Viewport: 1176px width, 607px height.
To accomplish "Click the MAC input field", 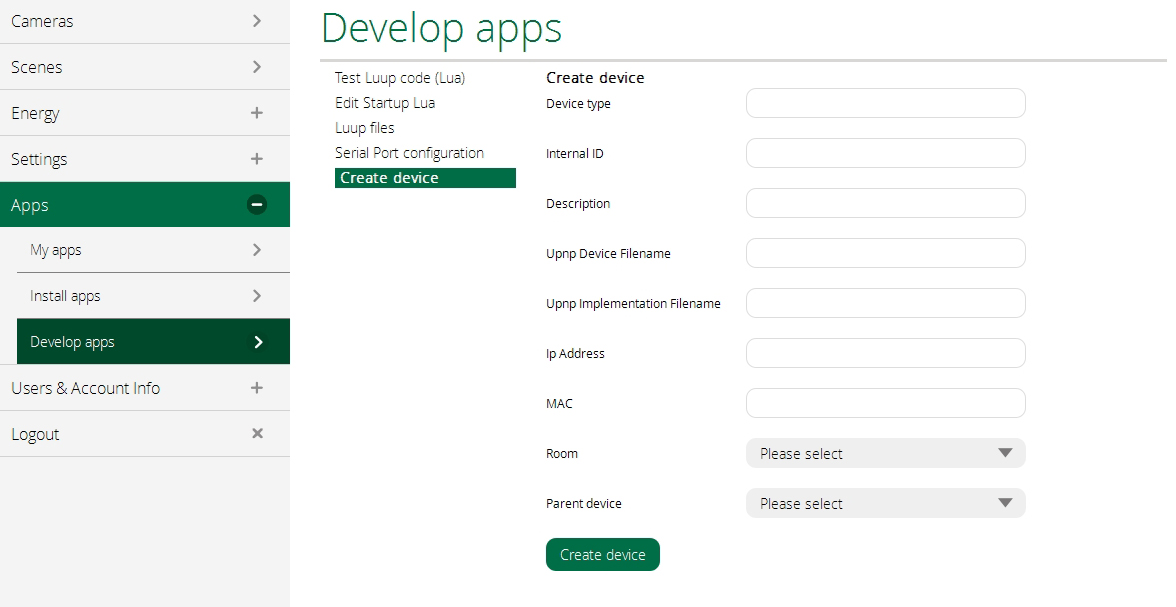I will (885, 403).
